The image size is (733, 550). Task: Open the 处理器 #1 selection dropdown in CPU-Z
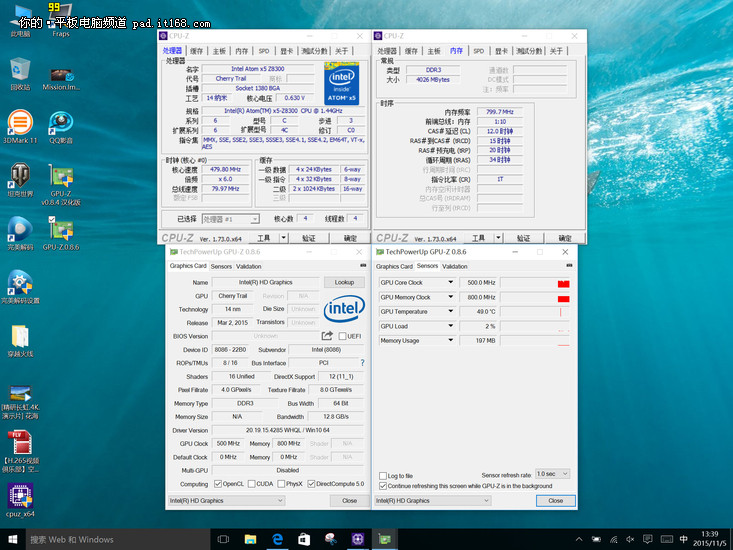coord(230,219)
